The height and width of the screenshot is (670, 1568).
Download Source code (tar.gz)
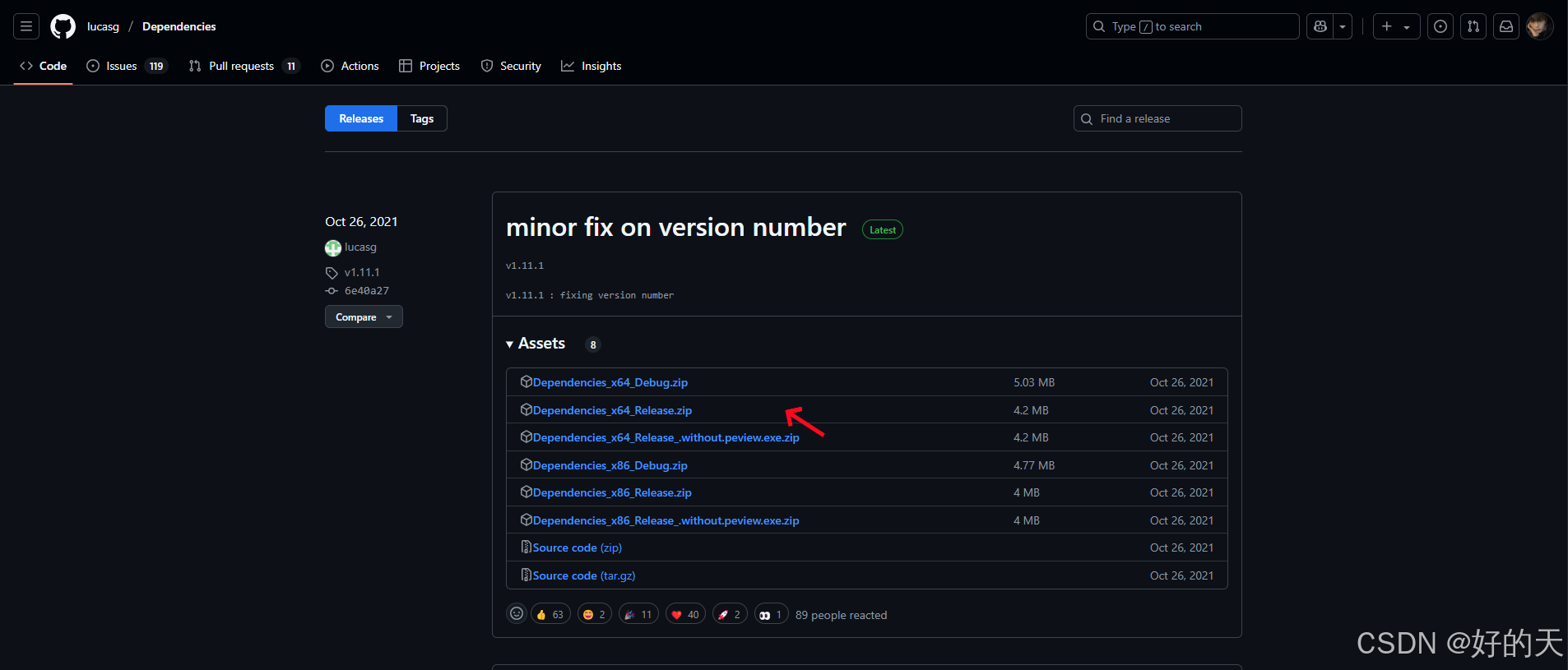click(x=584, y=575)
